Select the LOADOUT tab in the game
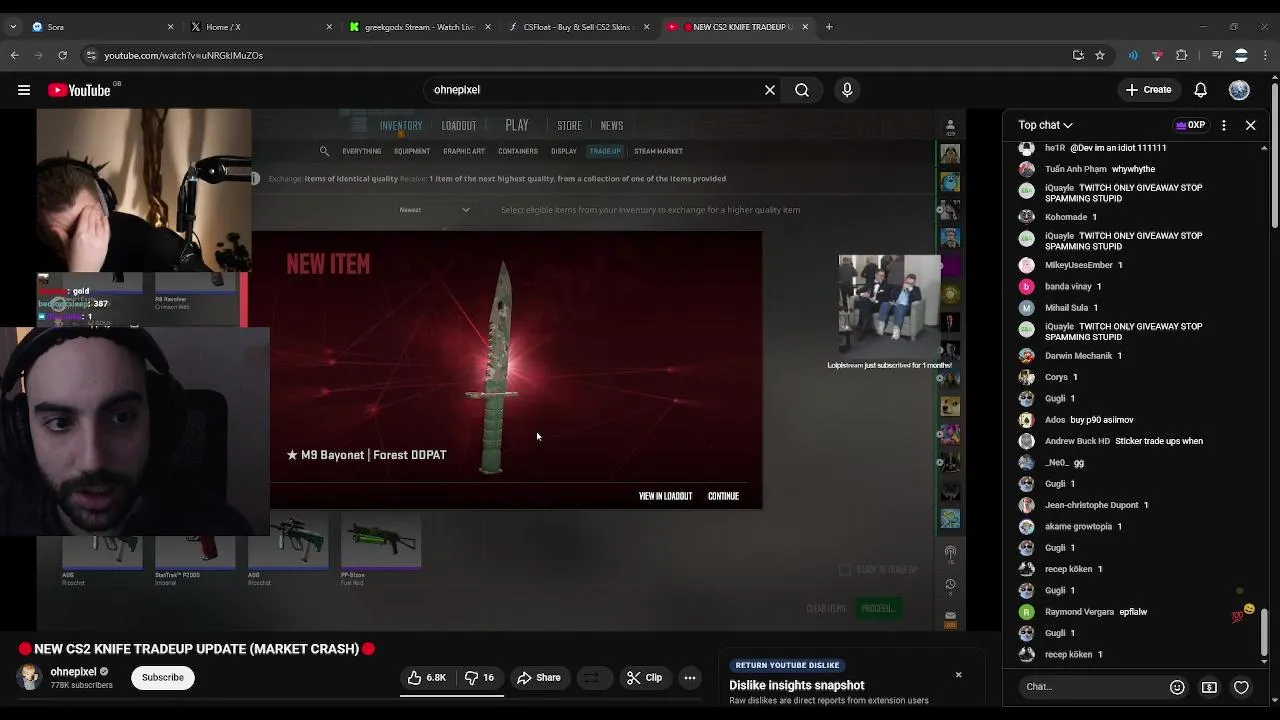This screenshot has height=720, width=1280. pos(459,126)
